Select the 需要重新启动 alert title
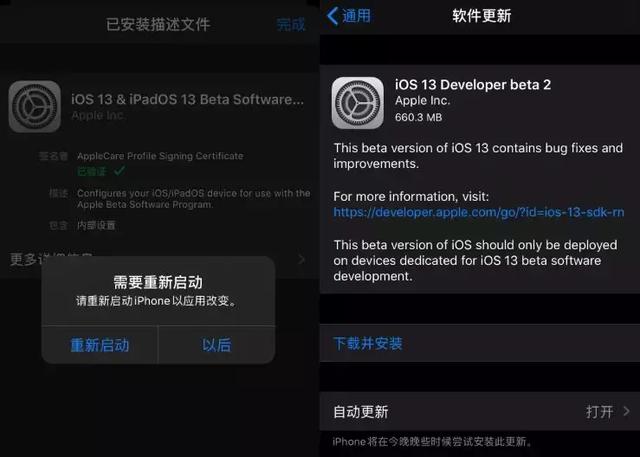Image resolution: width=640 pixels, height=457 pixels. click(x=158, y=282)
